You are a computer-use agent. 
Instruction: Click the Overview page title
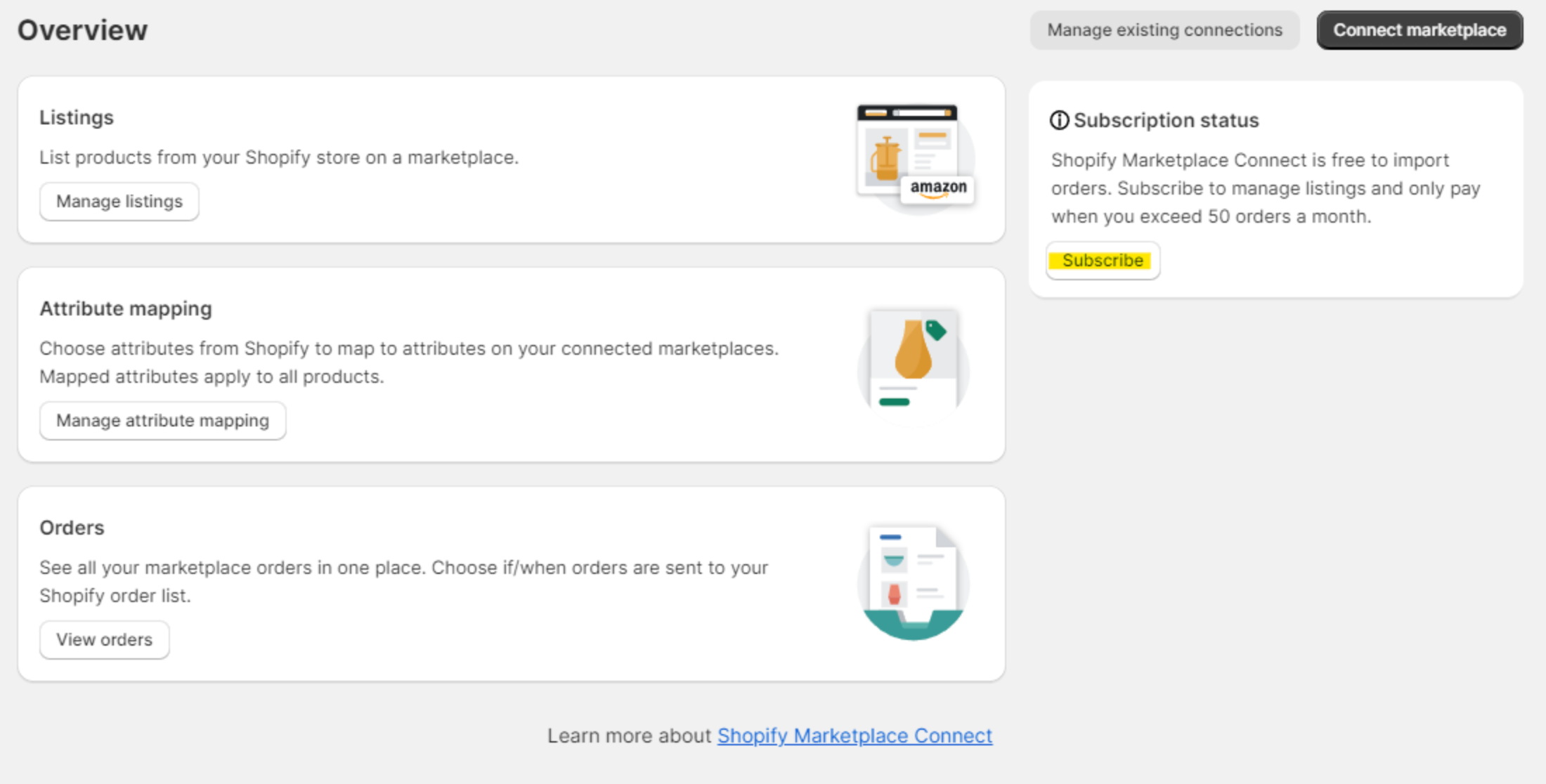pos(82,30)
